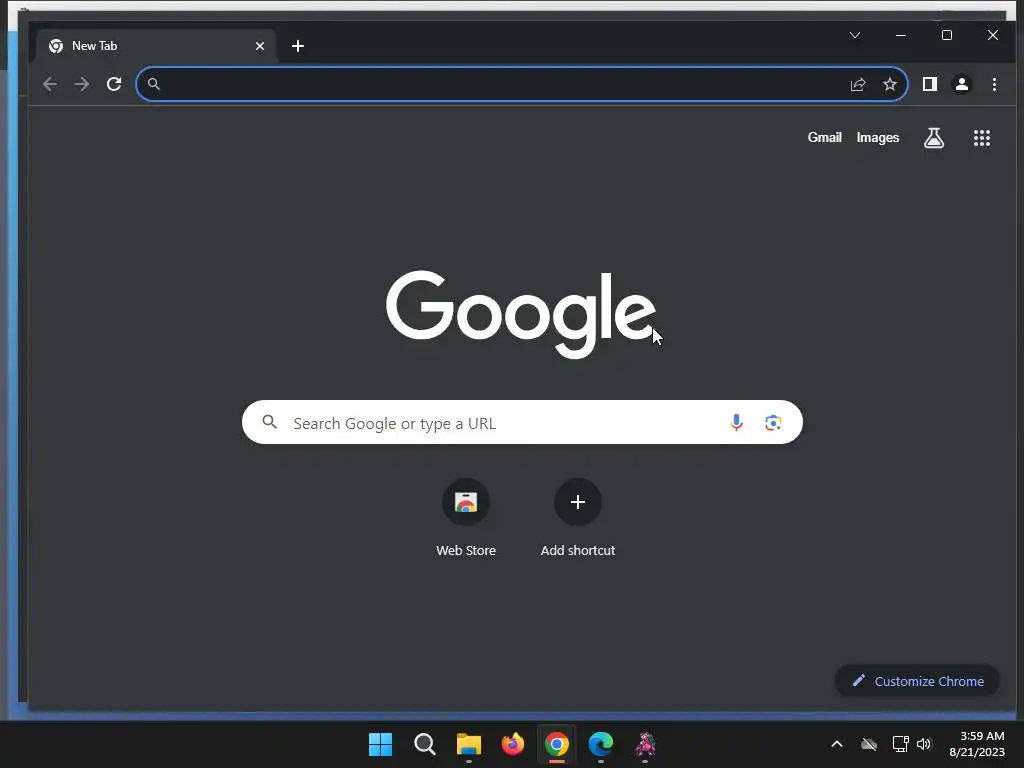Open the network status tray icon
Viewport: 1024px width, 768px height.
900,744
